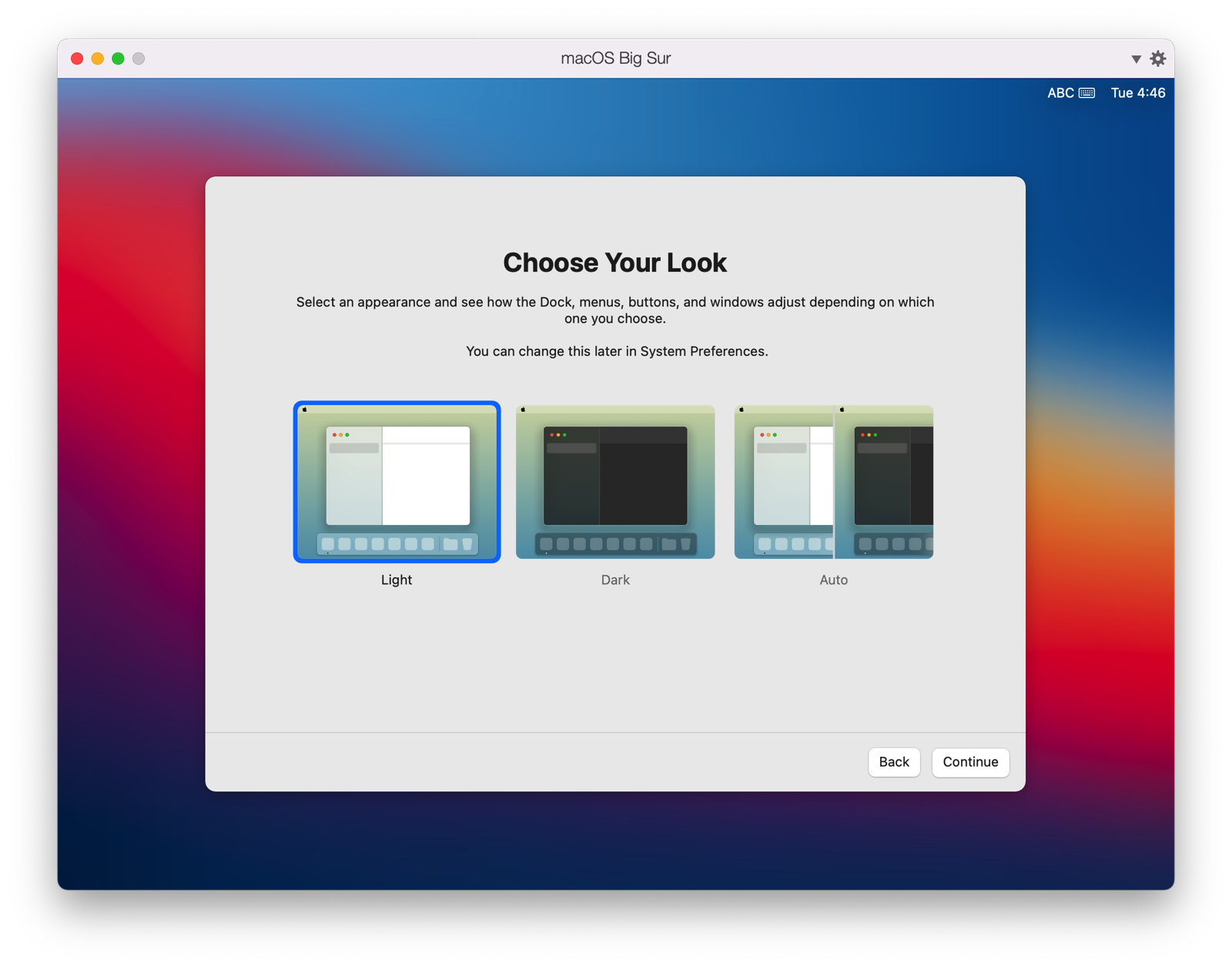The height and width of the screenshot is (966, 1232).
Task: Click the Continue button
Action: pos(970,762)
